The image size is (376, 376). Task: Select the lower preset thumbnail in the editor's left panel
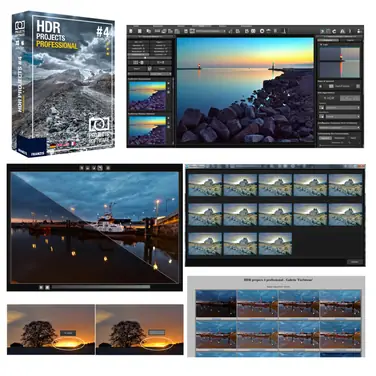pos(147,130)
